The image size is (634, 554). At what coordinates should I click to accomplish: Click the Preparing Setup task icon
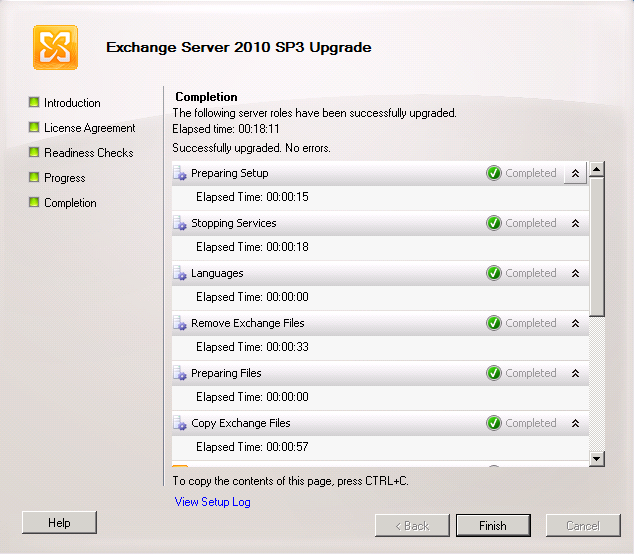coord(180,173)
